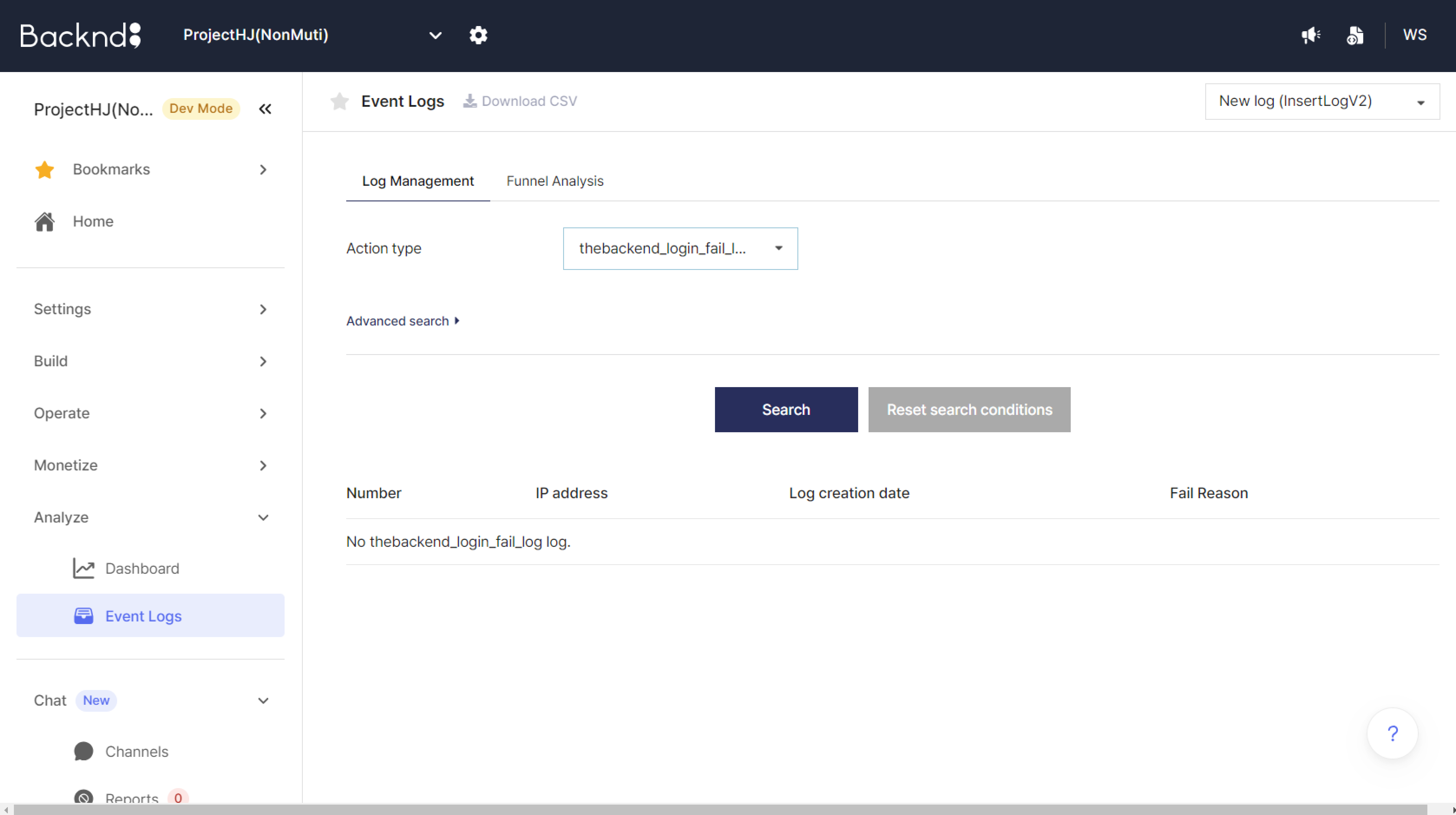Click Reset search conditions button
Screen dimensions: 1456x815
[969, 410]
